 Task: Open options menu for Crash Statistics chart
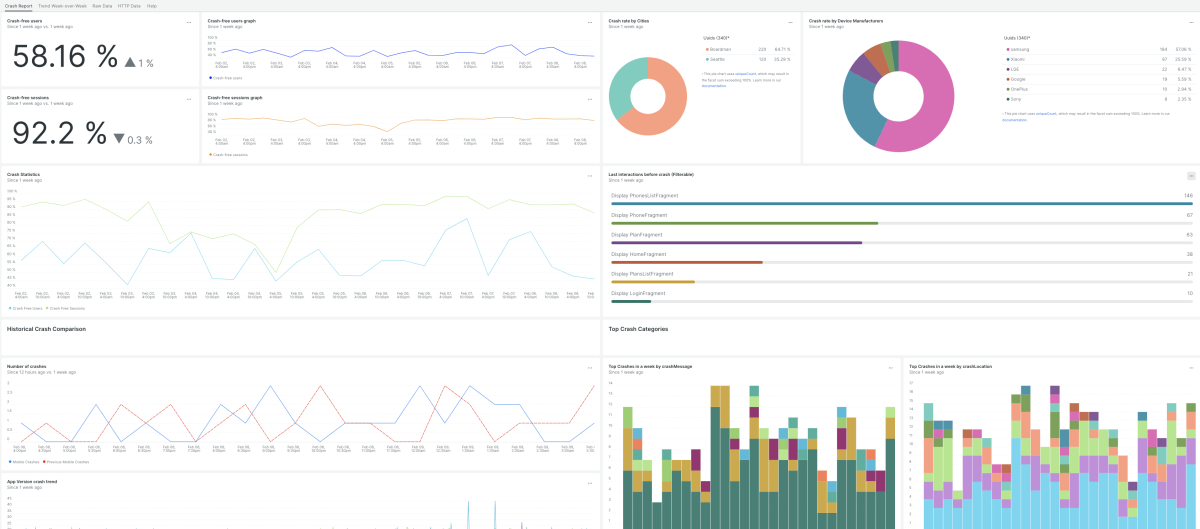point(590,176)
